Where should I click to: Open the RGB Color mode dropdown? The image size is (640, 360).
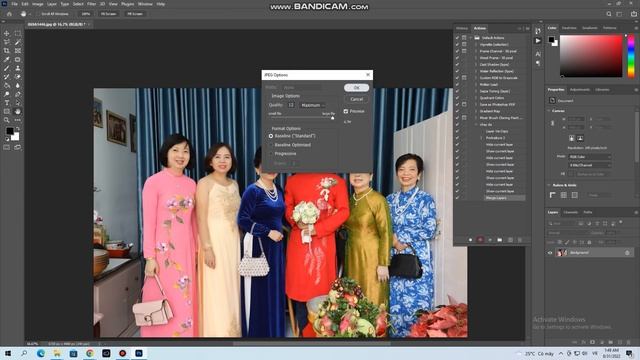590,157
